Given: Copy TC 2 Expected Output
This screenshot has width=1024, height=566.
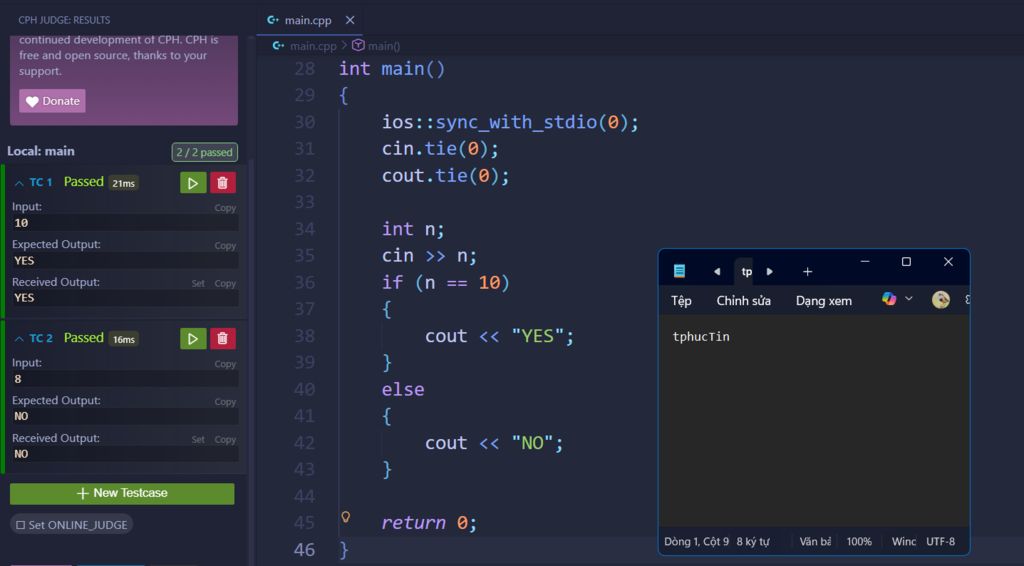Looking at the screenshot, I should tap(225, 402).
